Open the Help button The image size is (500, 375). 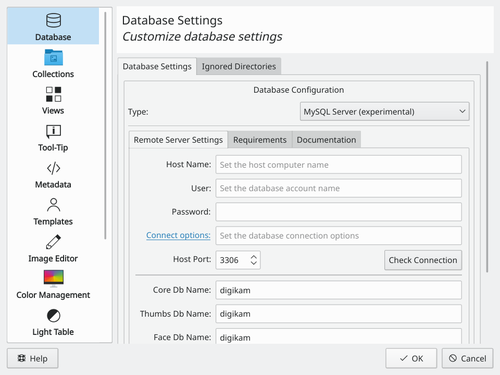click(32, 358)
